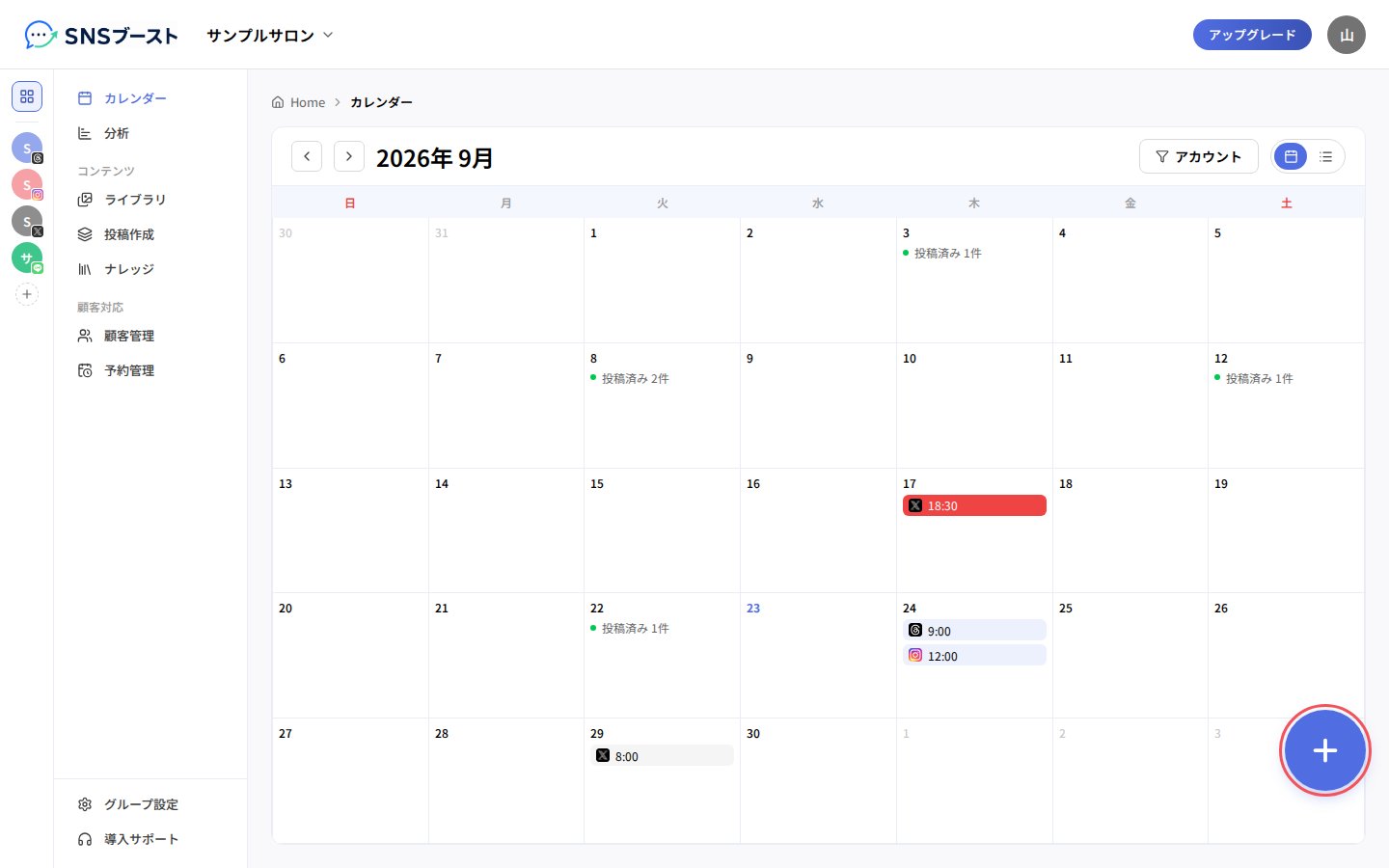Select the green LINE account avatar
Screen dimensions: 1389x868
(x=27, y=258)
